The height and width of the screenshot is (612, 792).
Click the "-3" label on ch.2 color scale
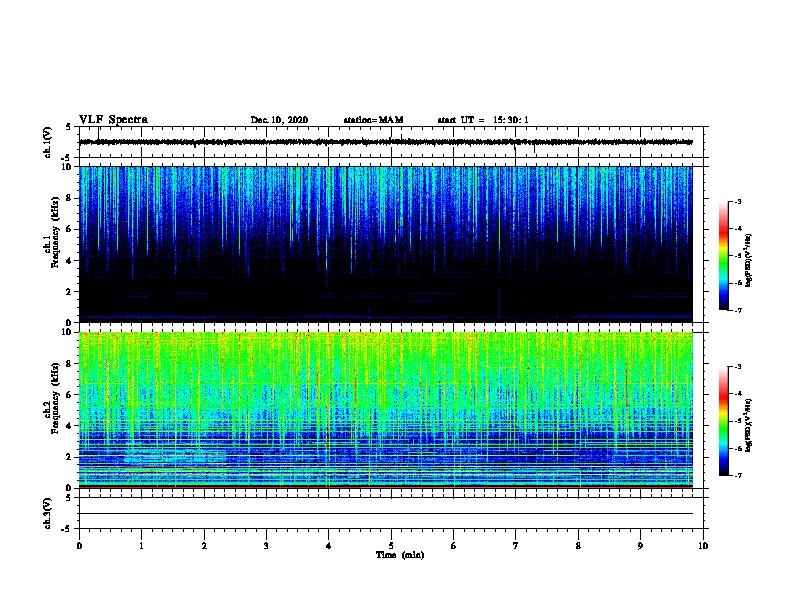(x=737, y=367)
